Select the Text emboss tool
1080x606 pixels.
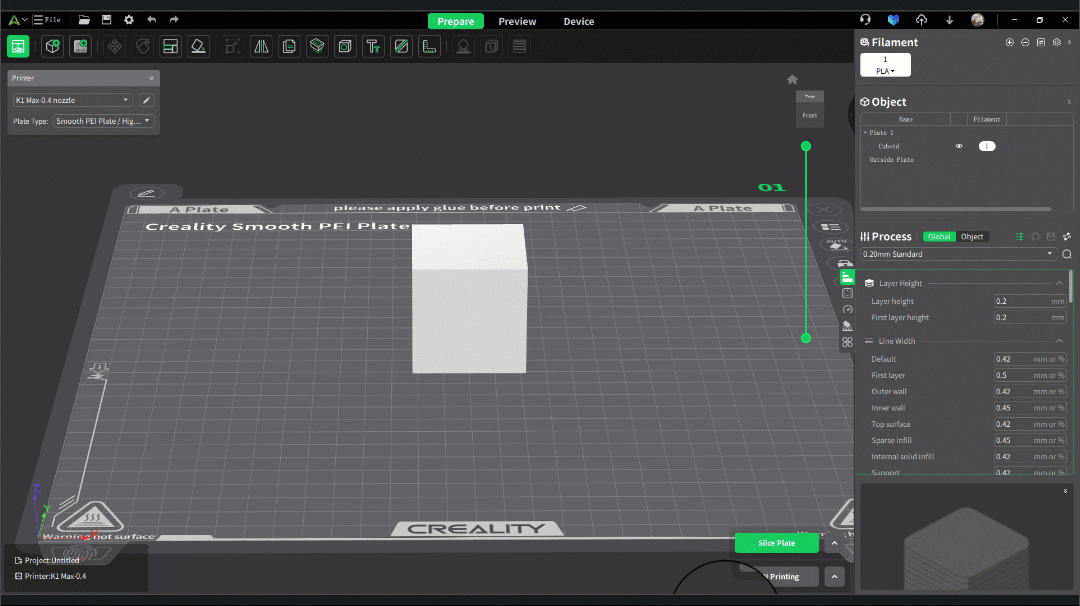click(x=373, y=46)
